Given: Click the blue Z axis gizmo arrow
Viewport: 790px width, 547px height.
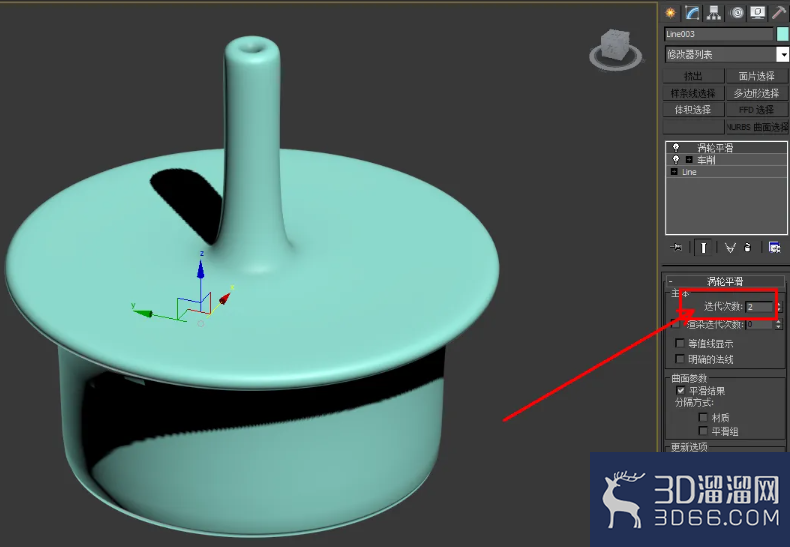Looking at the screenshot, I should 201,267.
